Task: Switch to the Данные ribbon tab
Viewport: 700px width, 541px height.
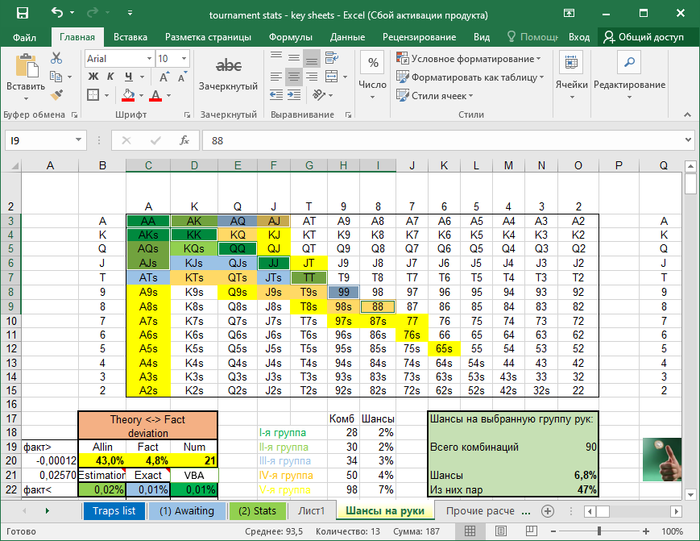Action: pos(347,37)
